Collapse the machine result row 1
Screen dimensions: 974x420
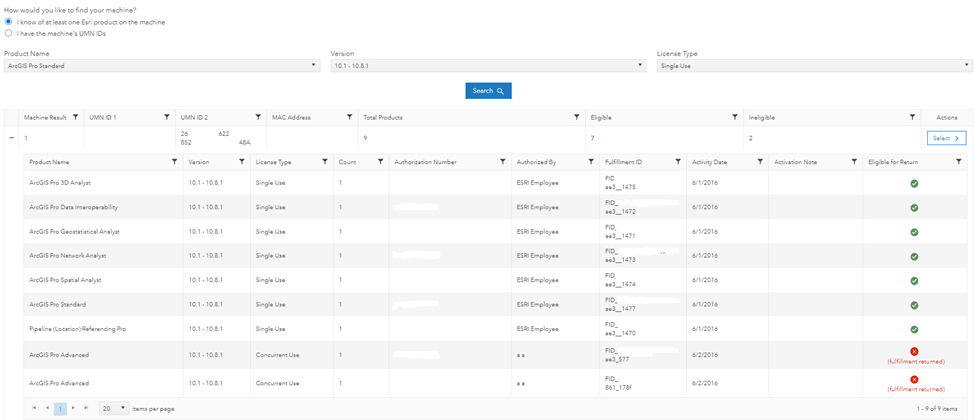11,138
